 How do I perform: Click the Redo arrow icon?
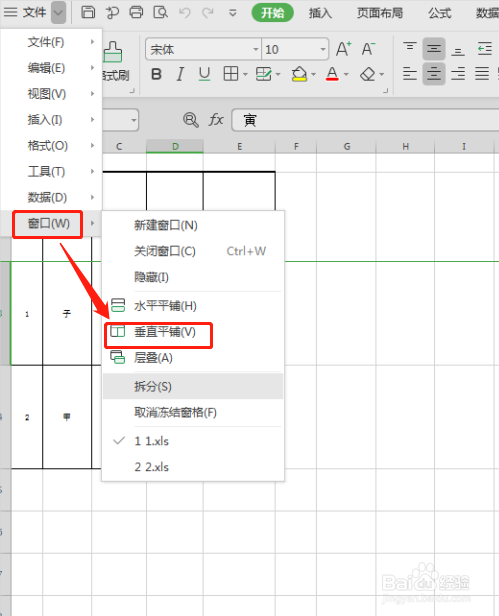click(x=207, y=13)
